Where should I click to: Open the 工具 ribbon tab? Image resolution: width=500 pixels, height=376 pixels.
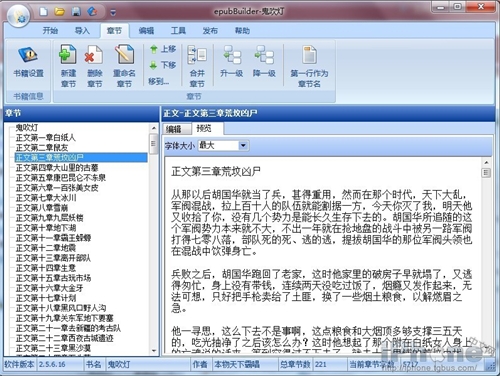click(178, 31)
